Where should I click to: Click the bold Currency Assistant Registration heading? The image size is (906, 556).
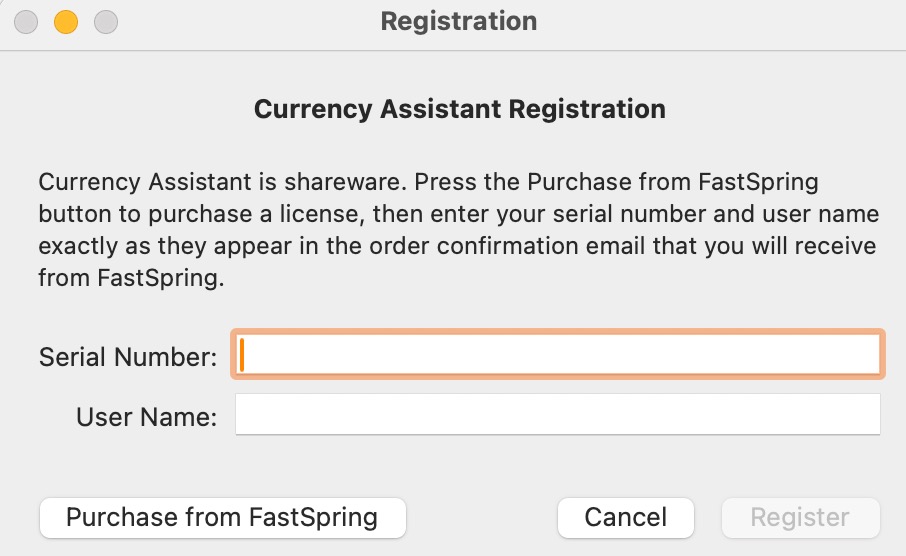459,108
